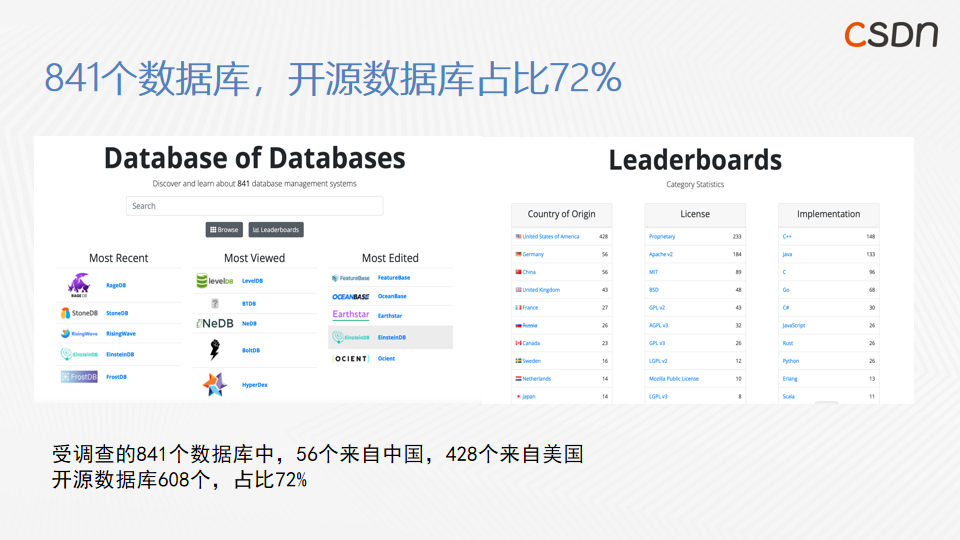Open the JavaScript implementation link
The height and width of the screenshot is (540, 960).
tap(793, 325)
